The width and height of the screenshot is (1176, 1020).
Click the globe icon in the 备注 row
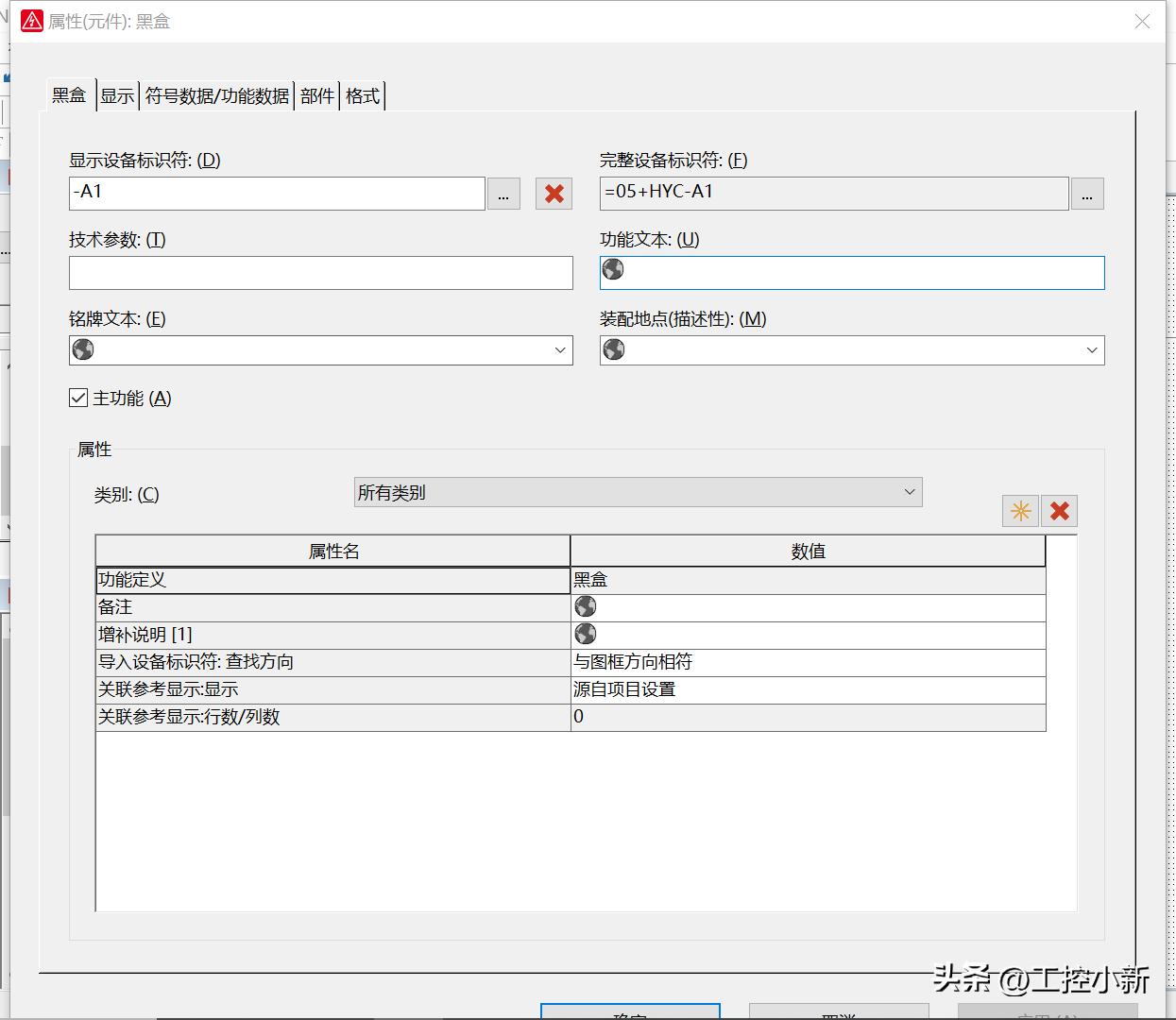pos(585,605)
